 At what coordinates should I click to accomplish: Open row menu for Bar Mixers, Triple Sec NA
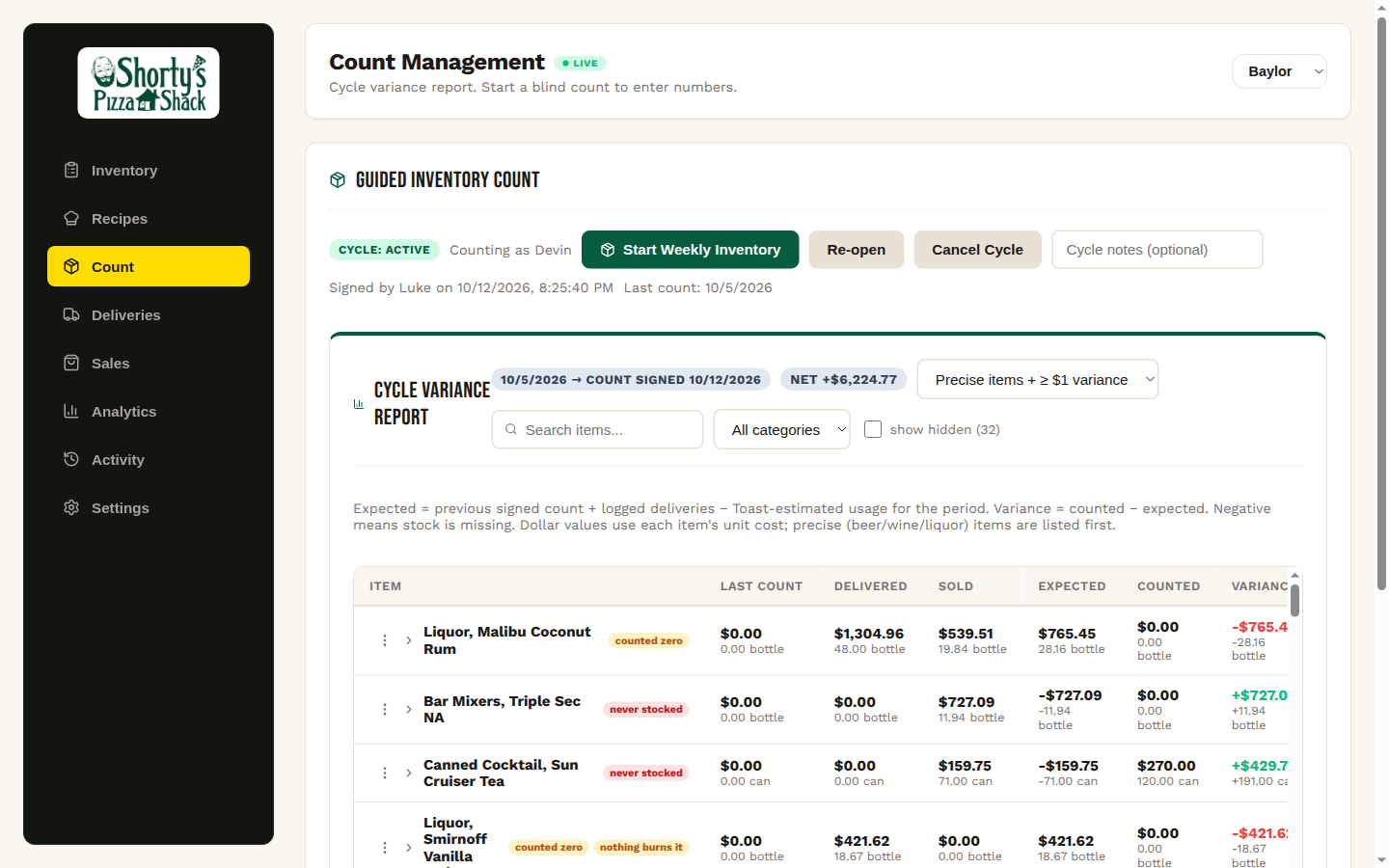click(x=385, y=710)
